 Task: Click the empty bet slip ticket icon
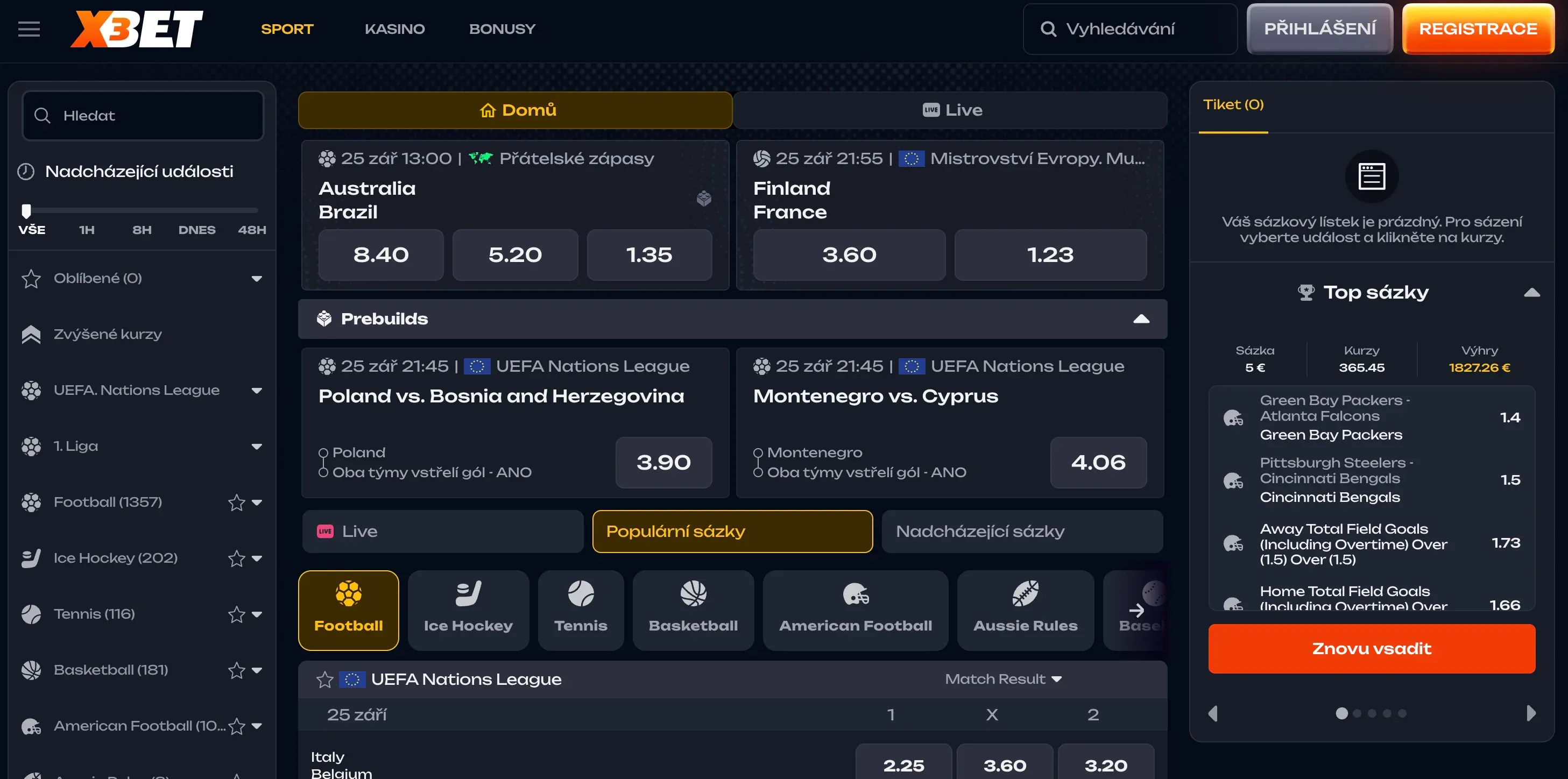[x=1372, y=176]
